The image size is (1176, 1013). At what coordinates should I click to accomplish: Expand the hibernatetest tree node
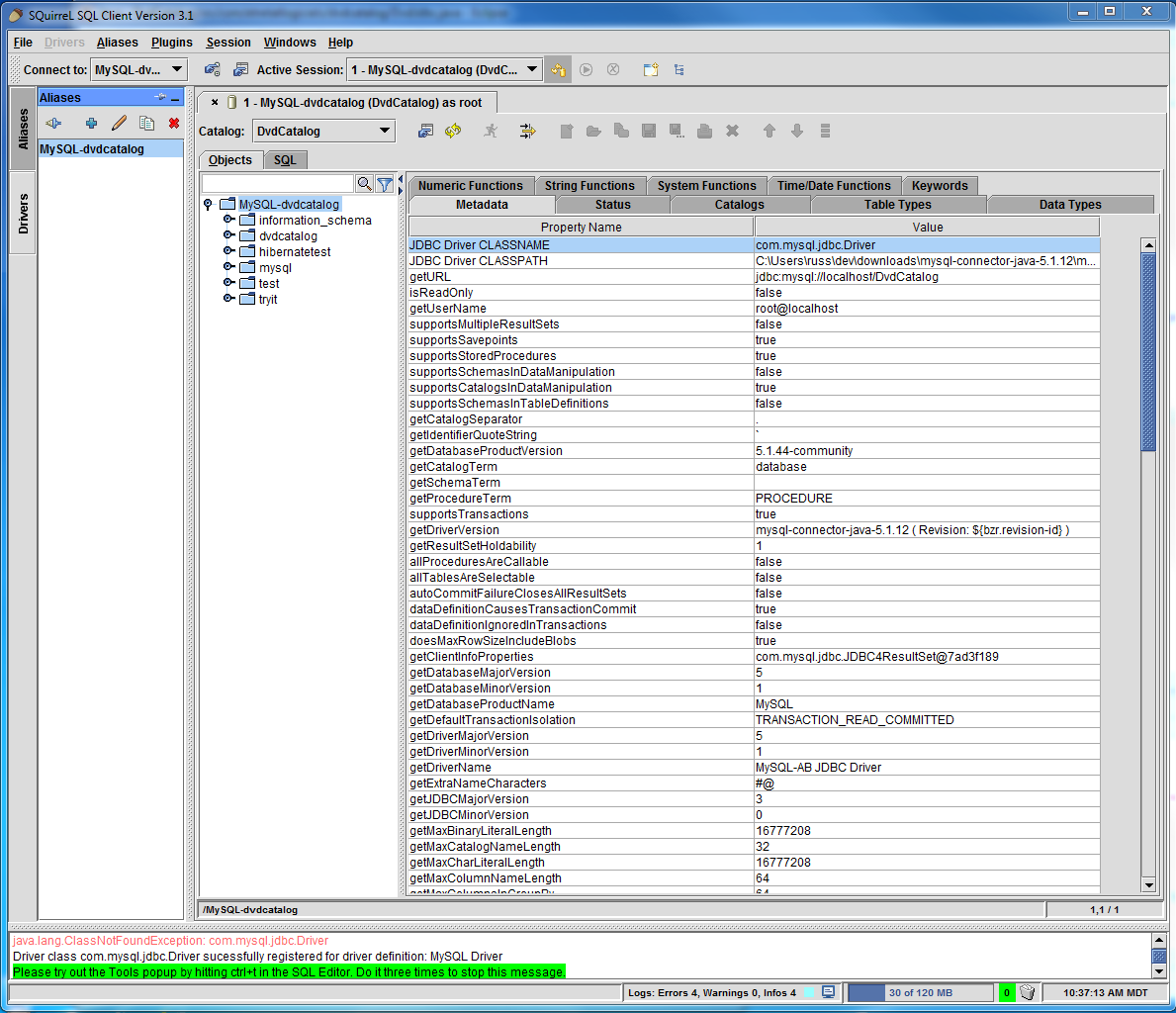click(228, 251)
